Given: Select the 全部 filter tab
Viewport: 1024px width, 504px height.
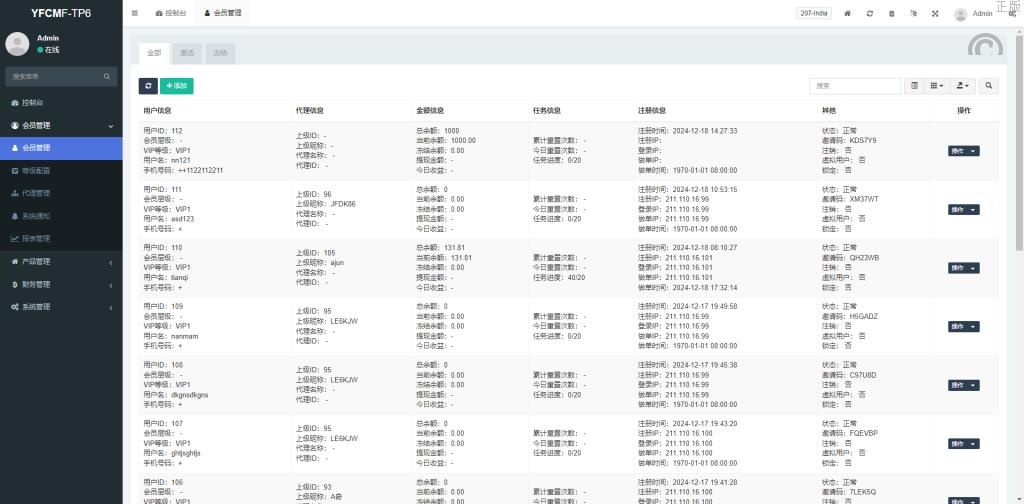Looking at the screenshot, I should (x=153, y=52).
